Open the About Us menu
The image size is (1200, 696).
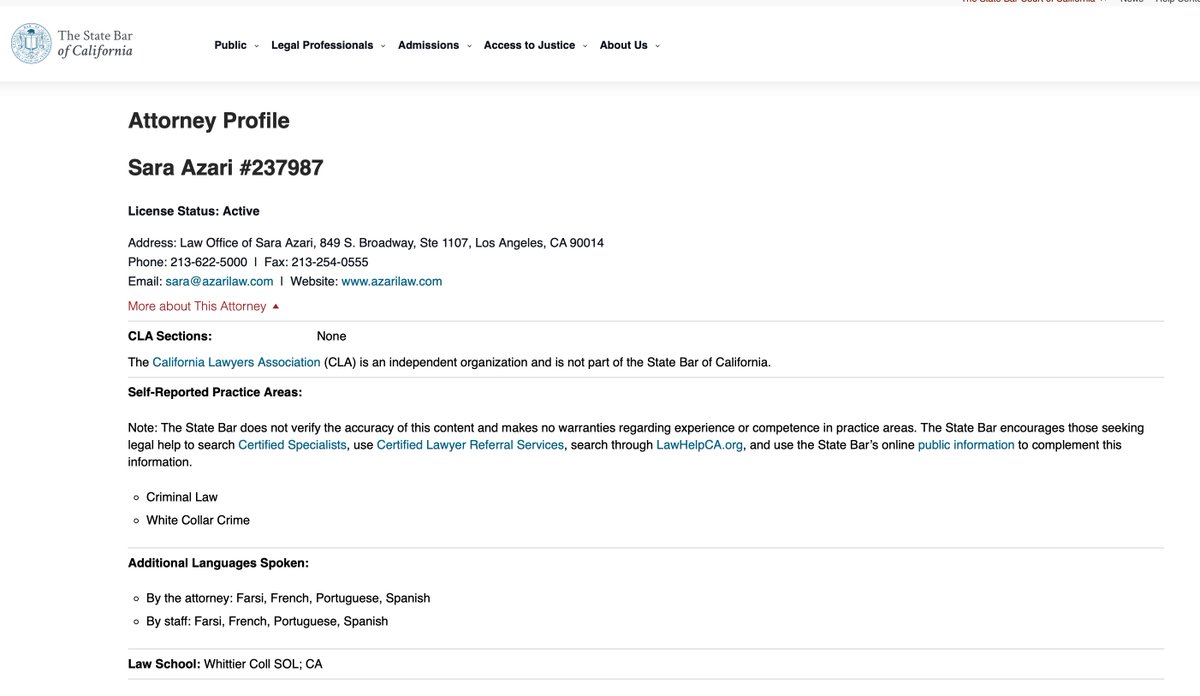tap(623, 45)
